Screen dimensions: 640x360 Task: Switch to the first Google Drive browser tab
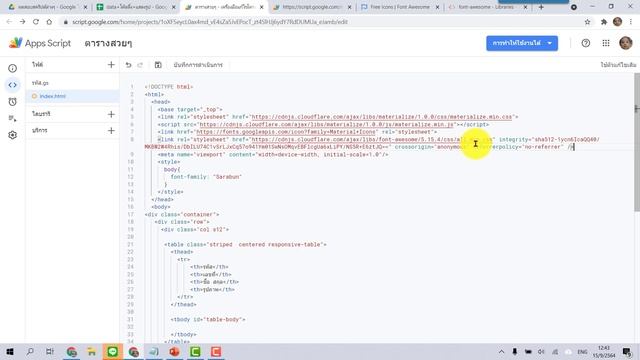47,7
